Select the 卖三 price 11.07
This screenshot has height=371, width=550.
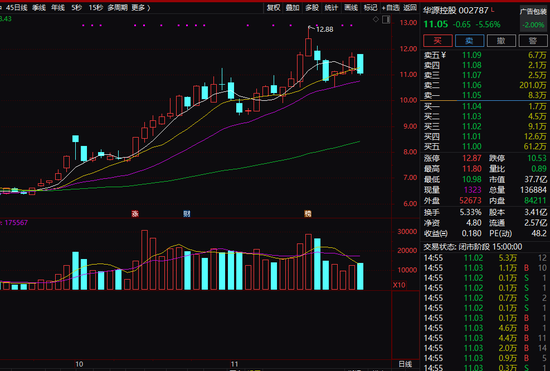(472, 75)
